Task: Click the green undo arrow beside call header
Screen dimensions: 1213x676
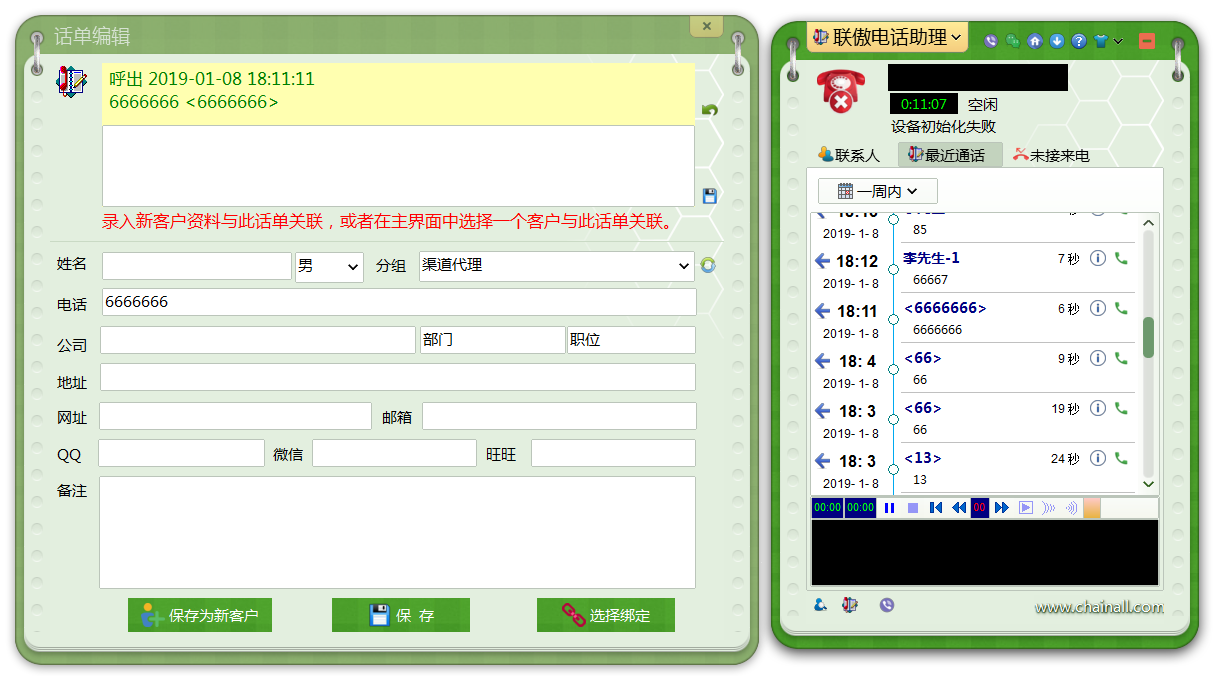Action: click(709, 110)
